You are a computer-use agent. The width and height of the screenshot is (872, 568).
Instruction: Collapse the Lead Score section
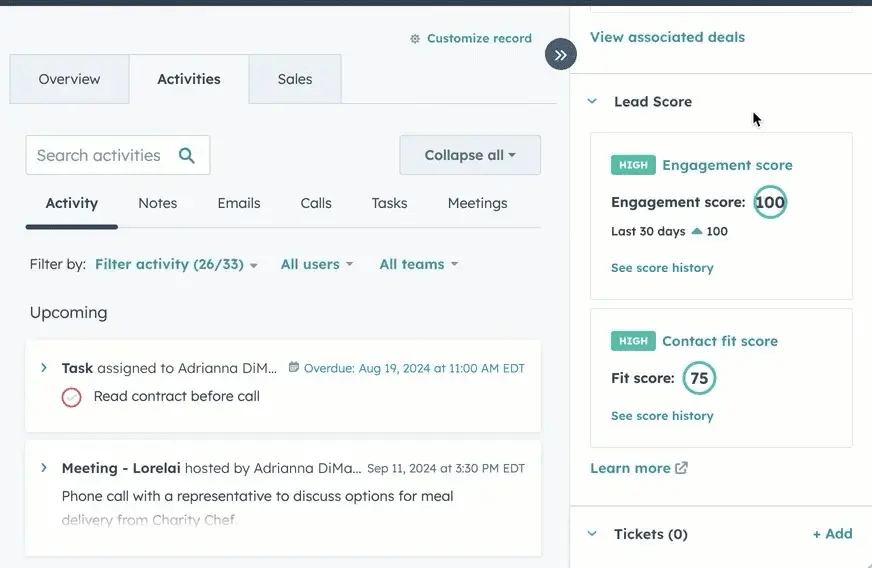click(592, 102)
